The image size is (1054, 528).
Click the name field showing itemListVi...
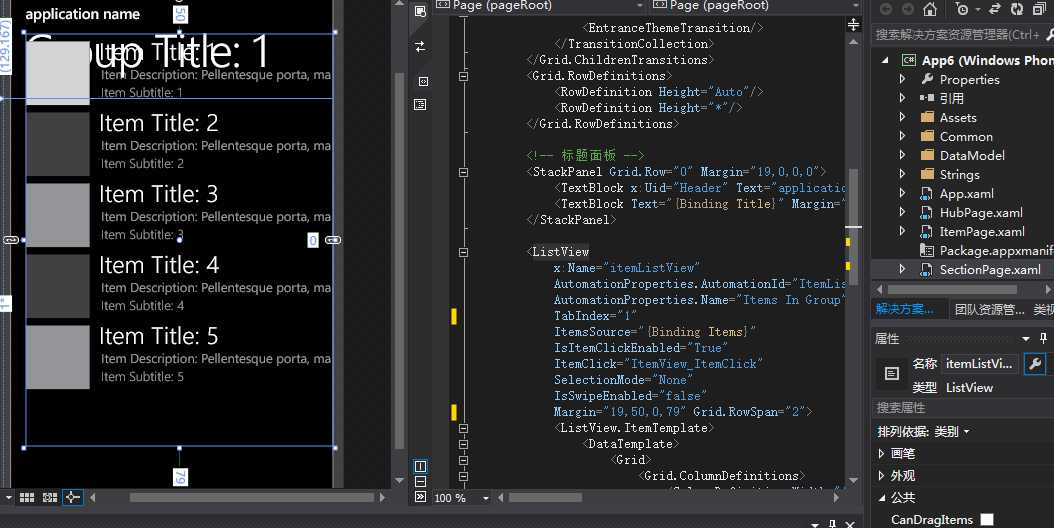(x=979, y=364)
